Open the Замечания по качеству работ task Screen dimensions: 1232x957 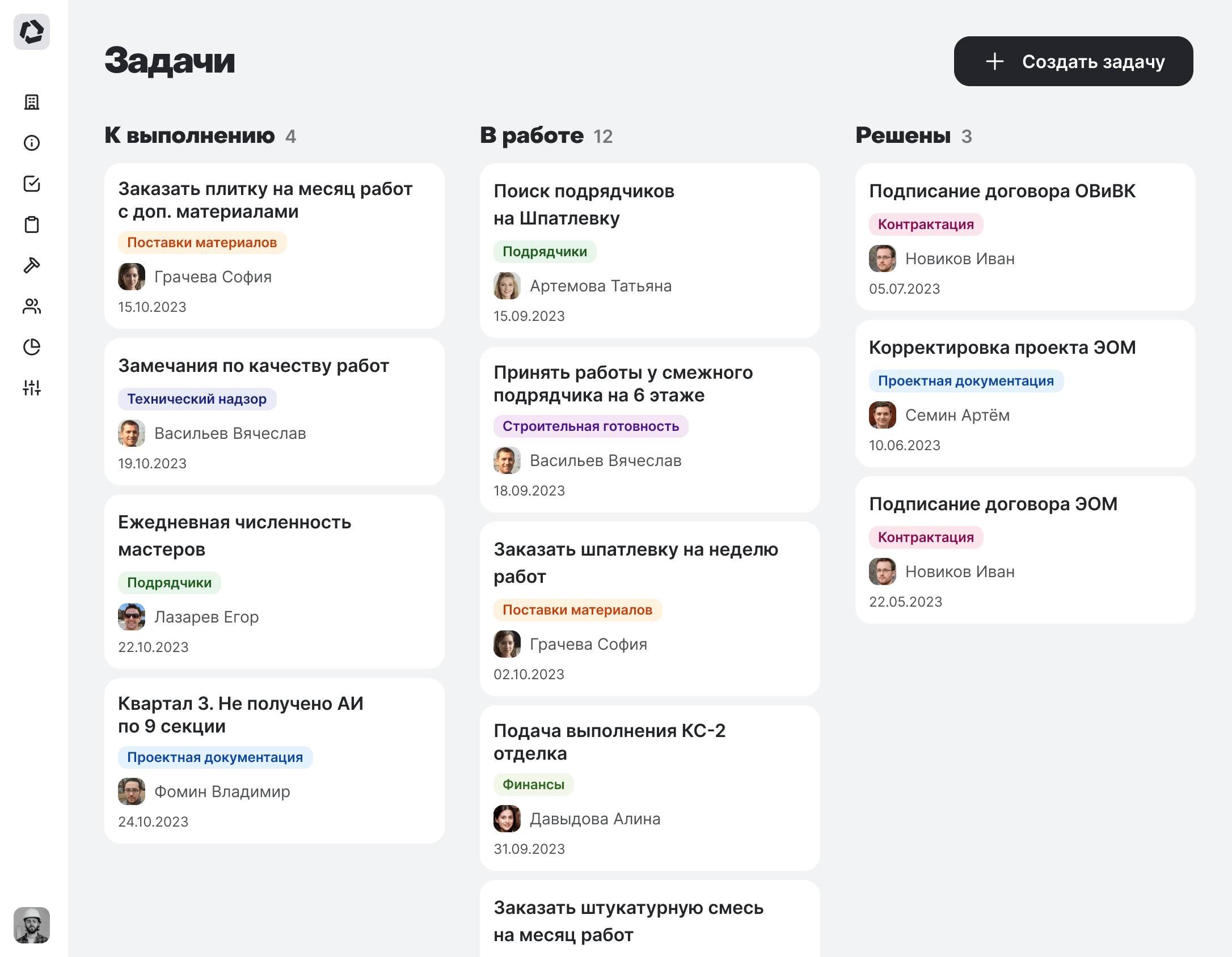254,366
